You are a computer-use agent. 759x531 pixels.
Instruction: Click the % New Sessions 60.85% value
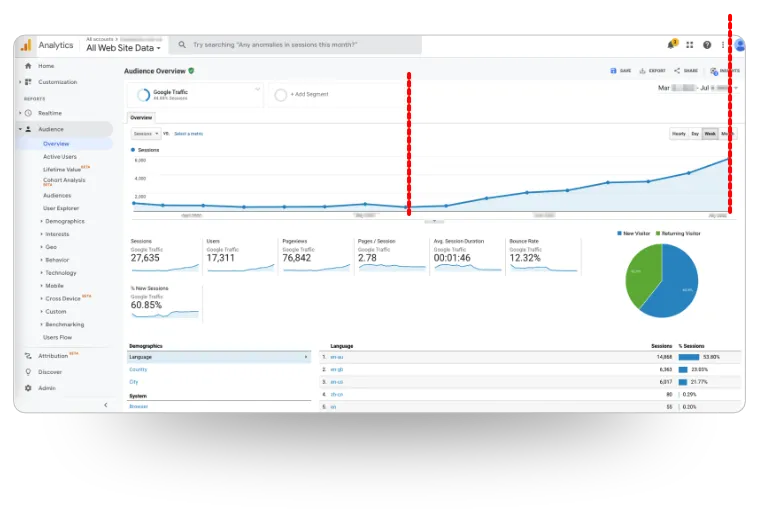(x=146, y=305)
